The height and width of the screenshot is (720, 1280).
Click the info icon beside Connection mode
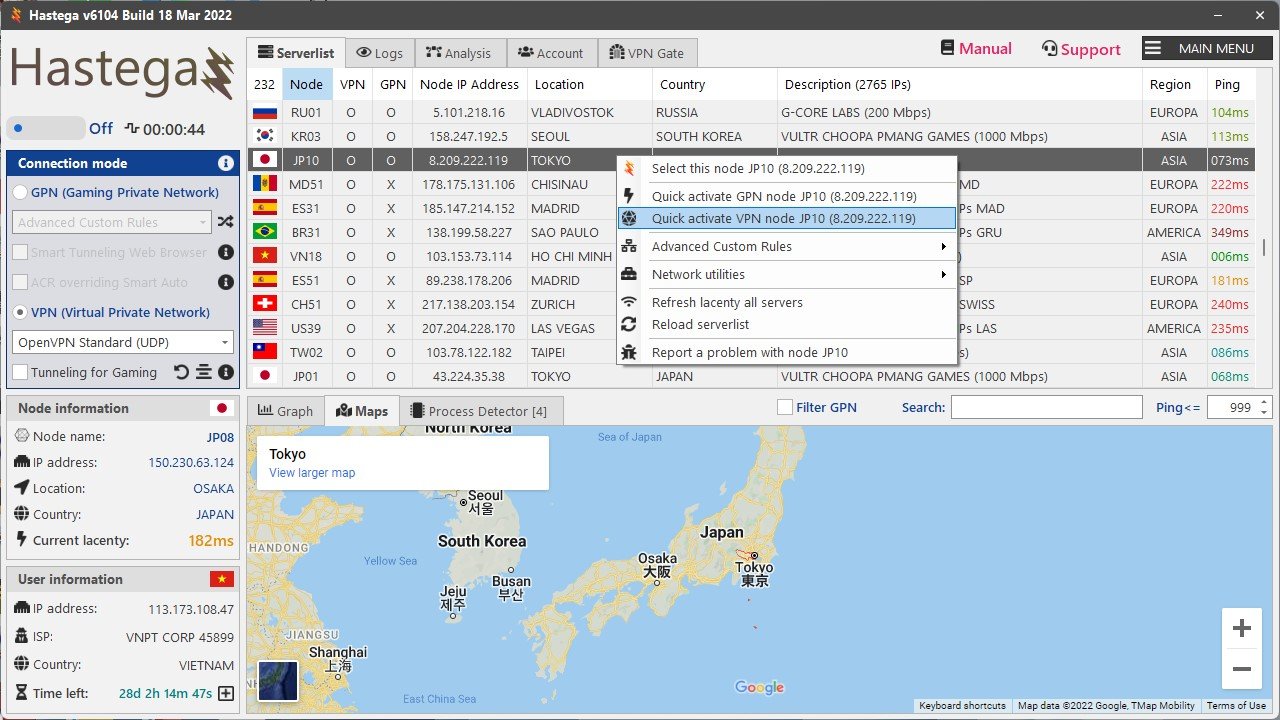pyautogui.click(x=226, y=163)
